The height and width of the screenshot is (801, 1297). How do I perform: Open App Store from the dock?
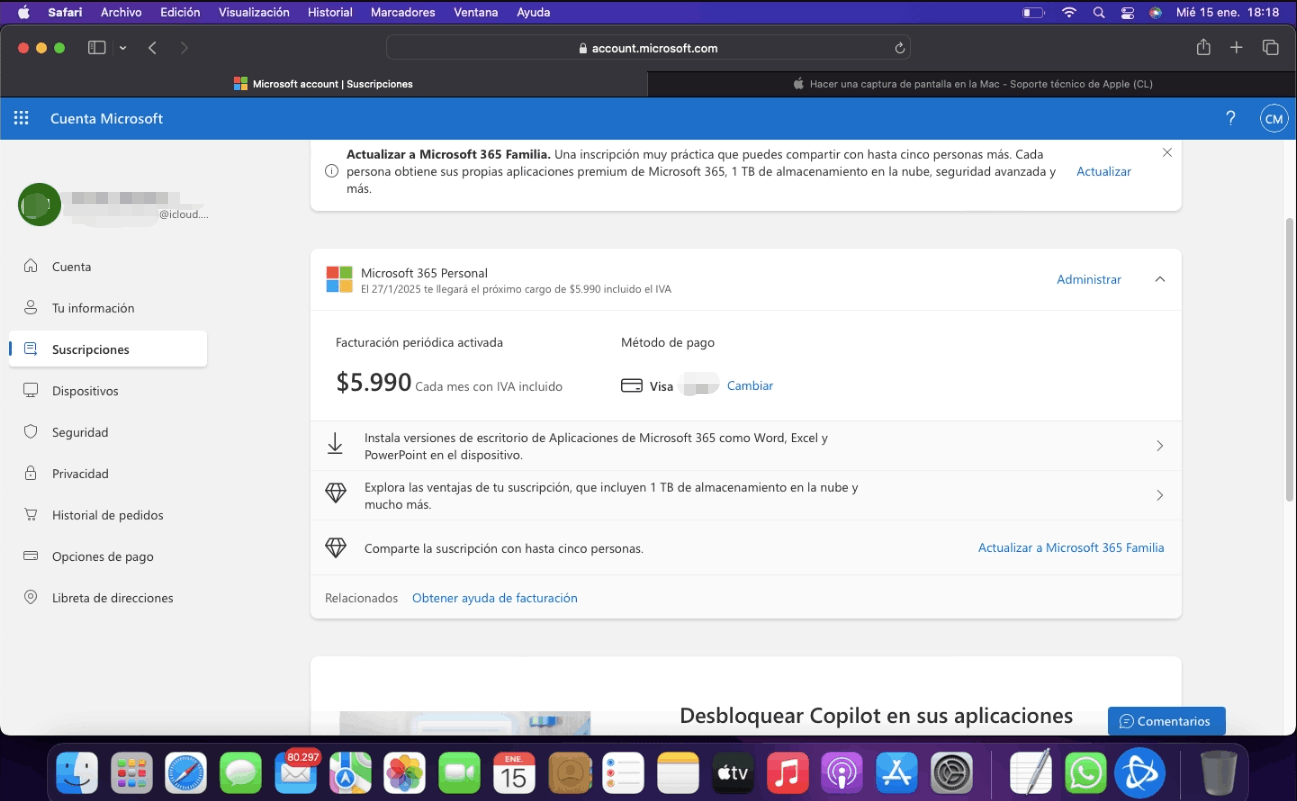pos(897,772)
